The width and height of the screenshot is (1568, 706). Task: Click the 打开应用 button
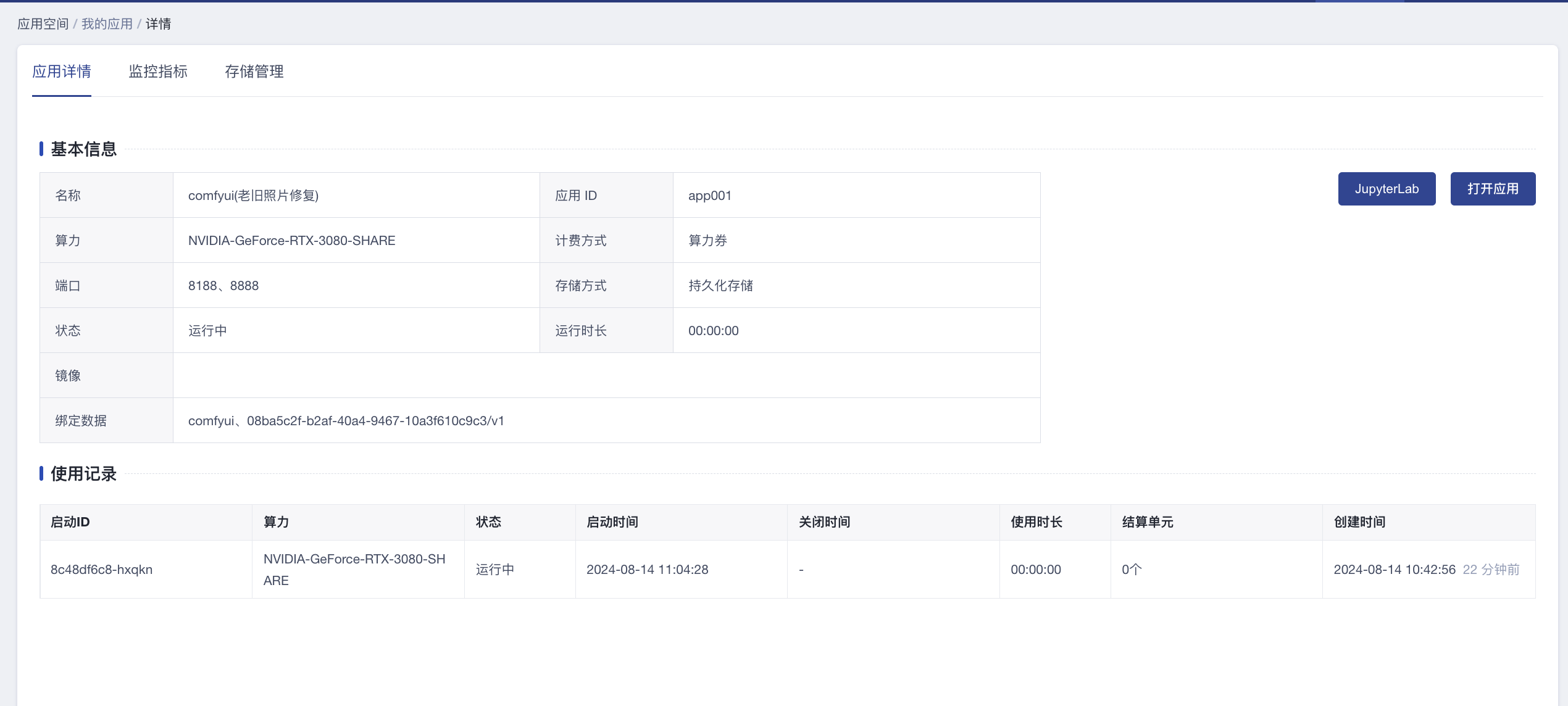click(1492, 189)
